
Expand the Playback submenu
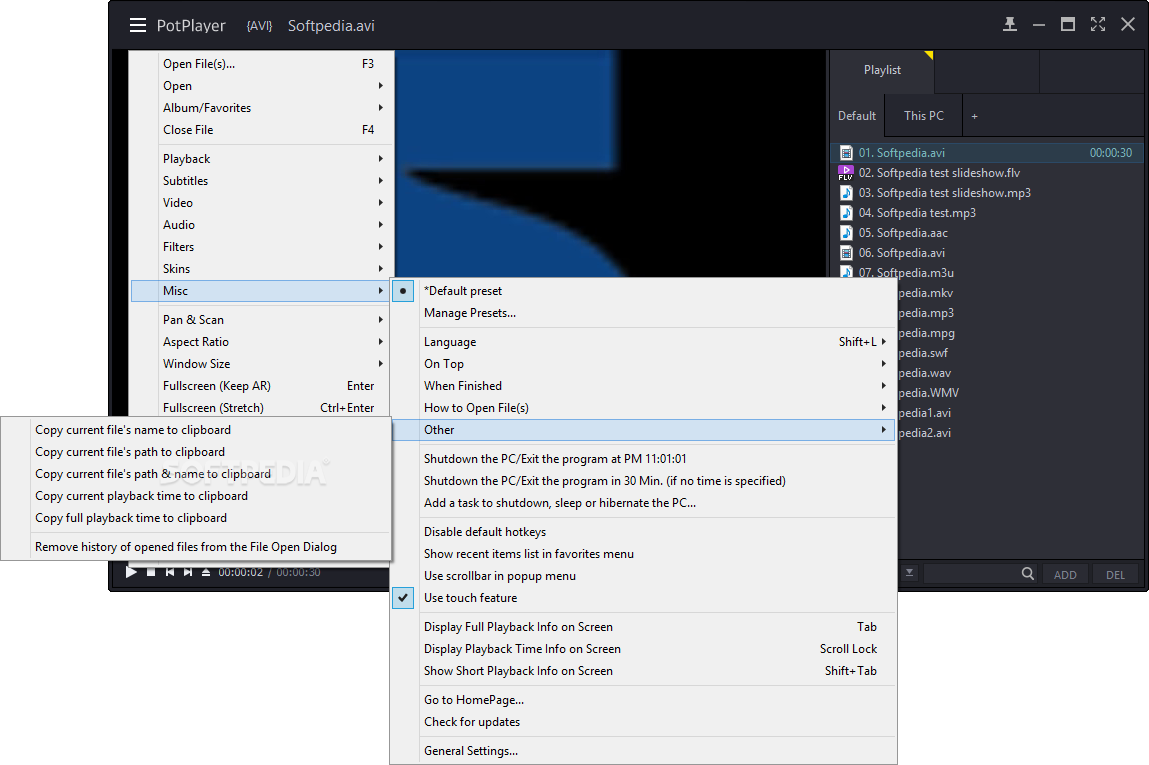[259, 159]
